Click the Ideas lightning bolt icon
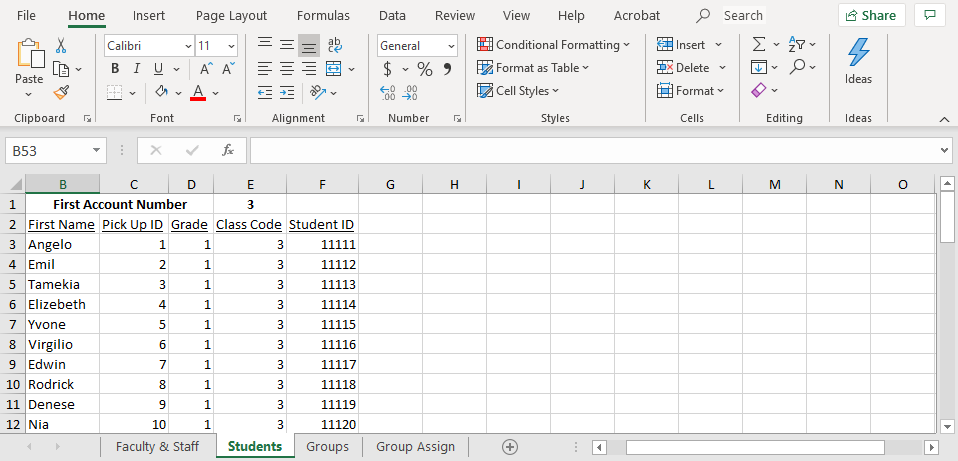This screenshot has height=461, width=958. (858, 52)
